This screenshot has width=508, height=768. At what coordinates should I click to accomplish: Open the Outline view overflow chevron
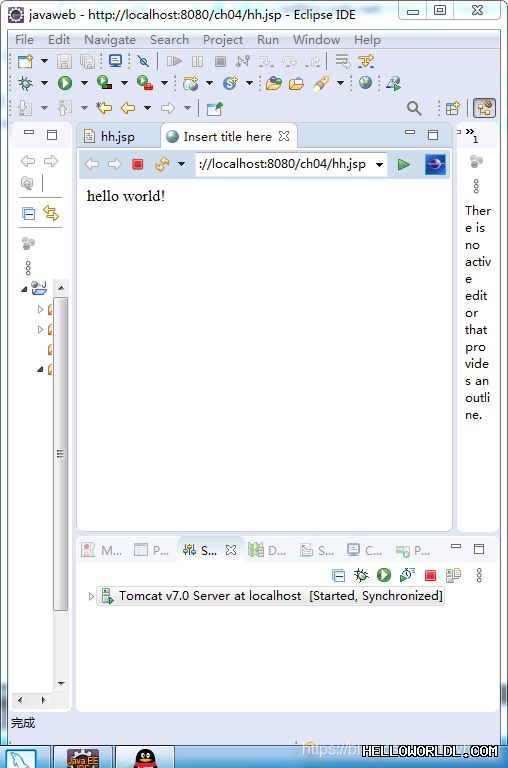coord(471,134)
